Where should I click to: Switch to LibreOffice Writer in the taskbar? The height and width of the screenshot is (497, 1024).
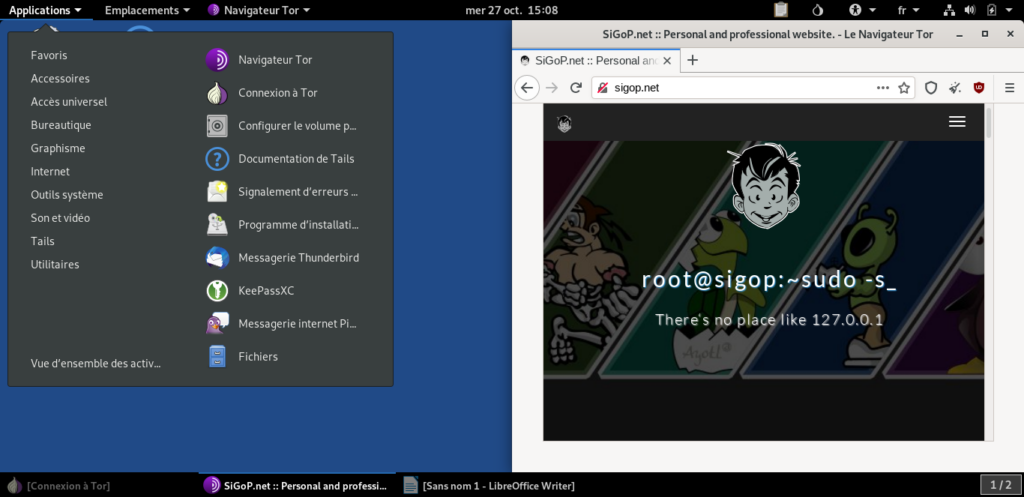tap(490, 486)
